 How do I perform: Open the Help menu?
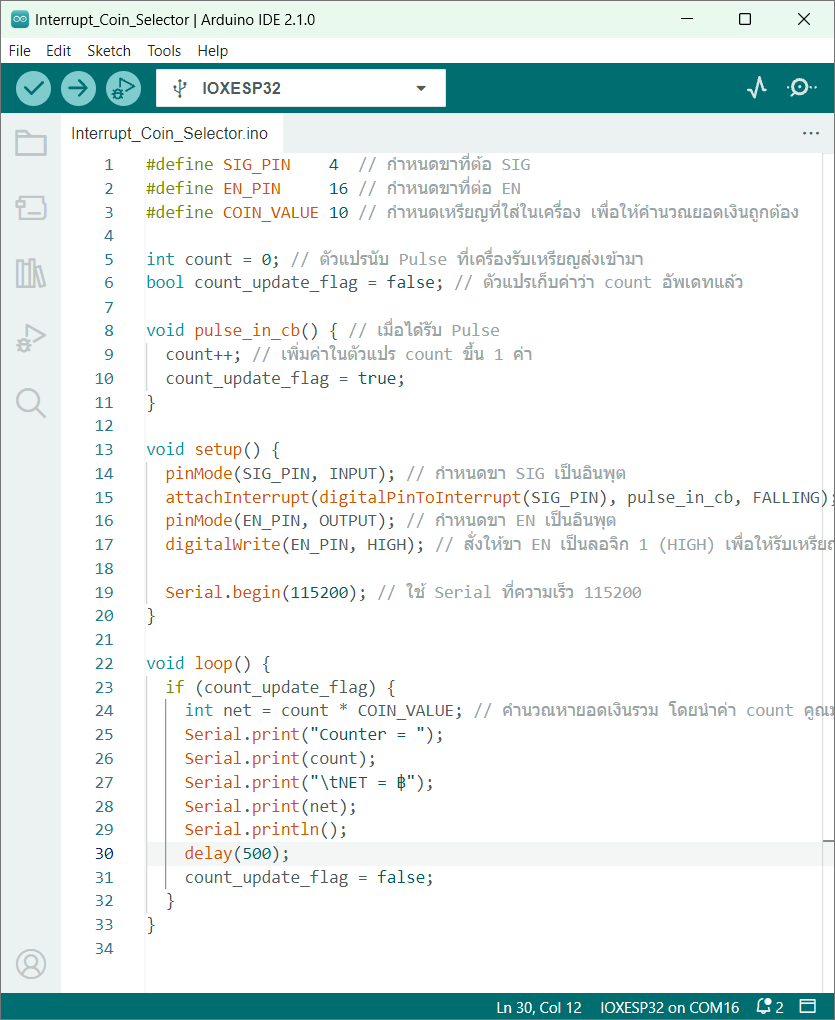pyautogui.click(x=213, y=51)
